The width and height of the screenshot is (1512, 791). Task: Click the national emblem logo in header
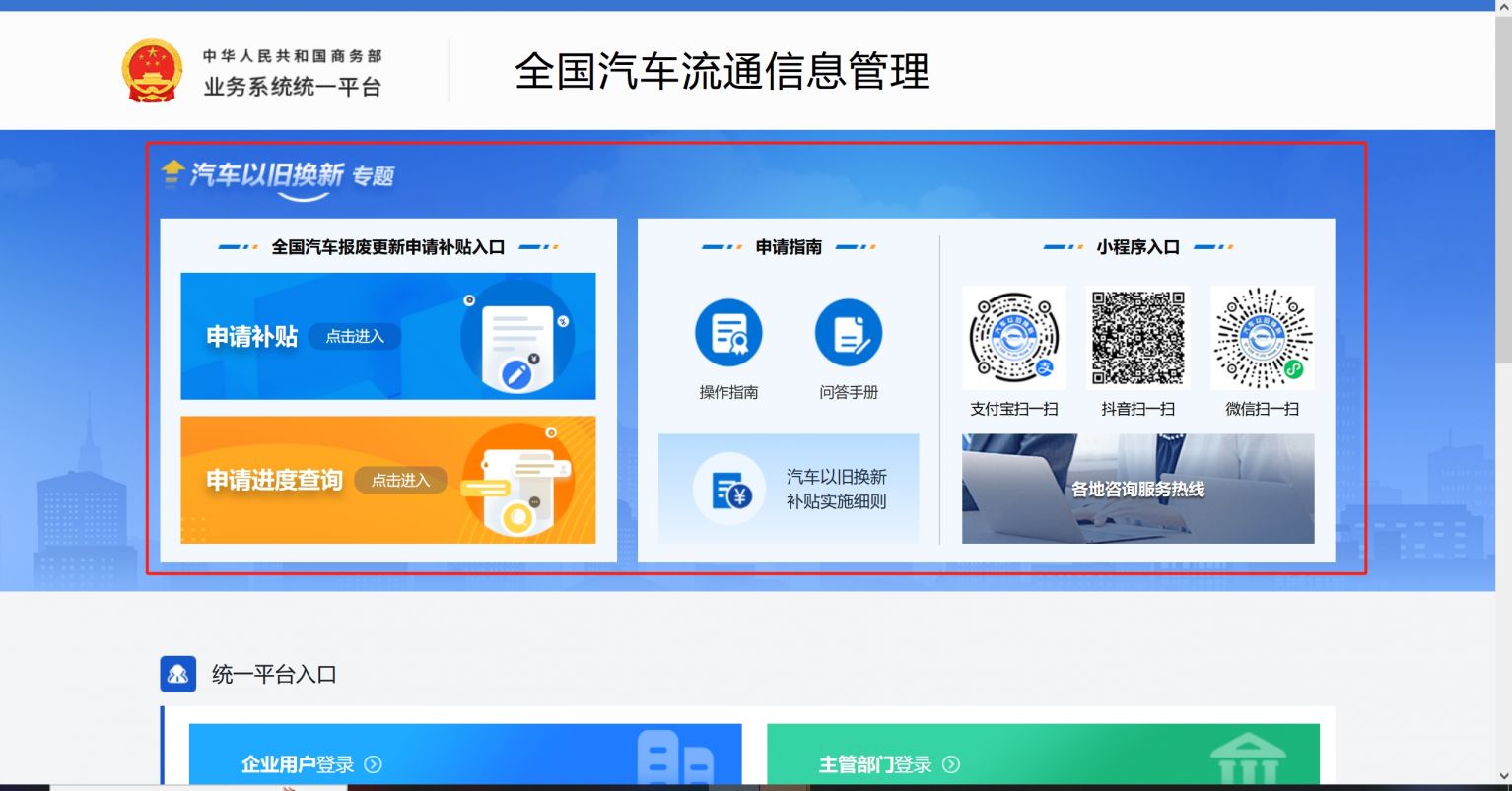coord(152,71)
